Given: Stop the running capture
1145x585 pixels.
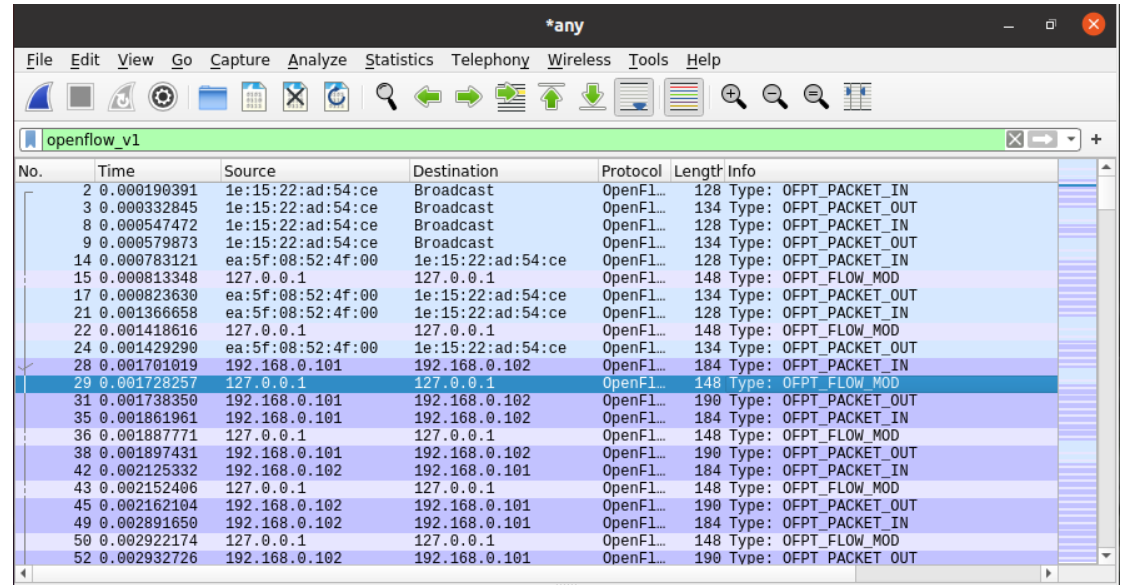Looking at the screenshot, I should coord(80,96).
